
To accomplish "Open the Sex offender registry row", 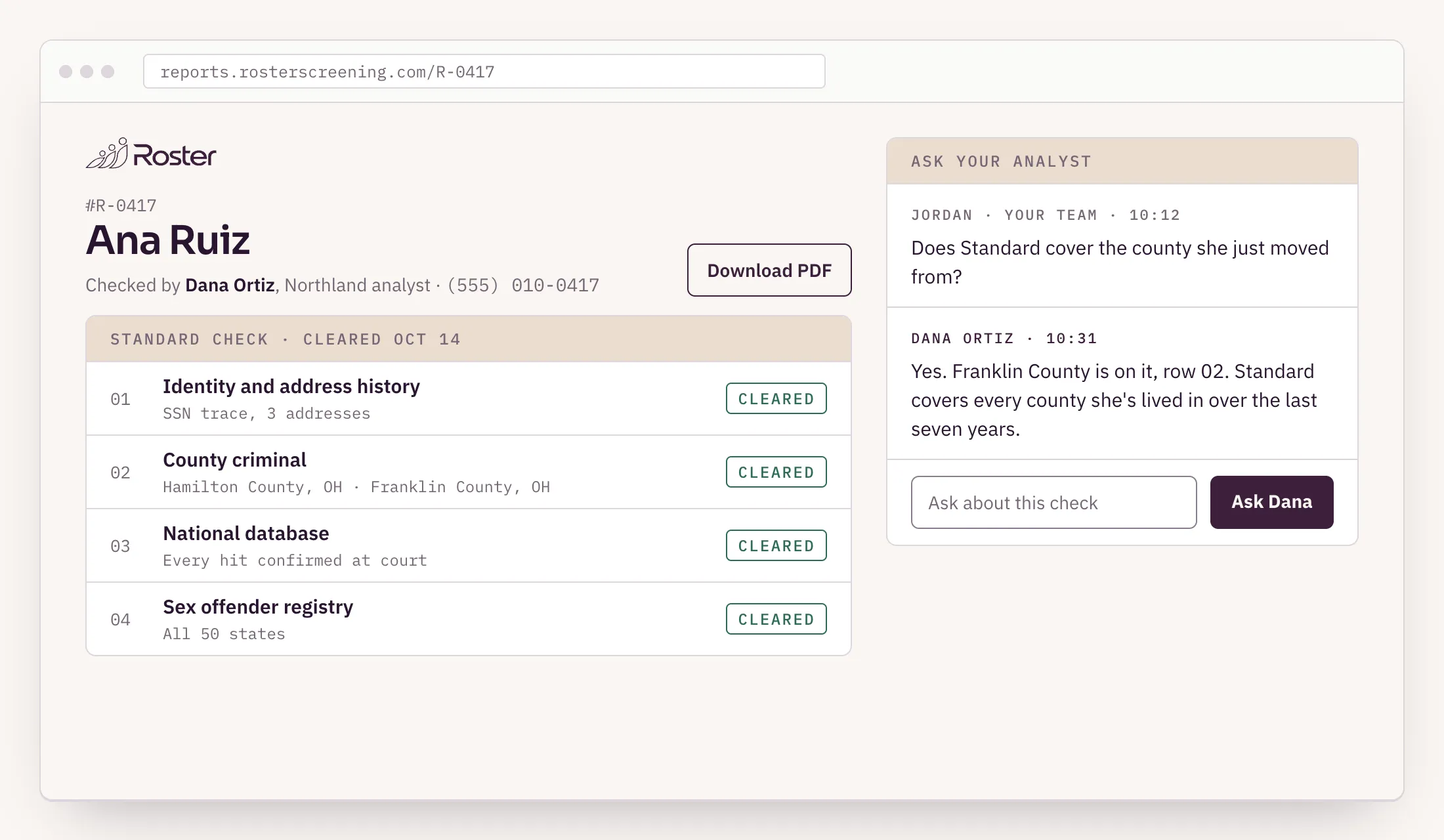I will 469,619.
